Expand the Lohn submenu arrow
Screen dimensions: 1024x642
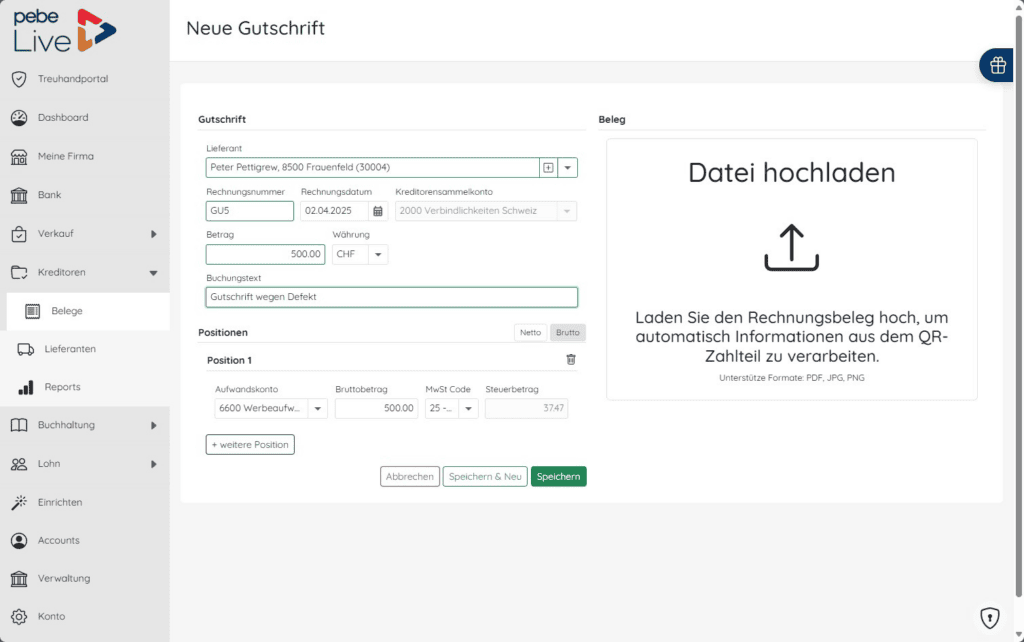(x=153, y=464)
